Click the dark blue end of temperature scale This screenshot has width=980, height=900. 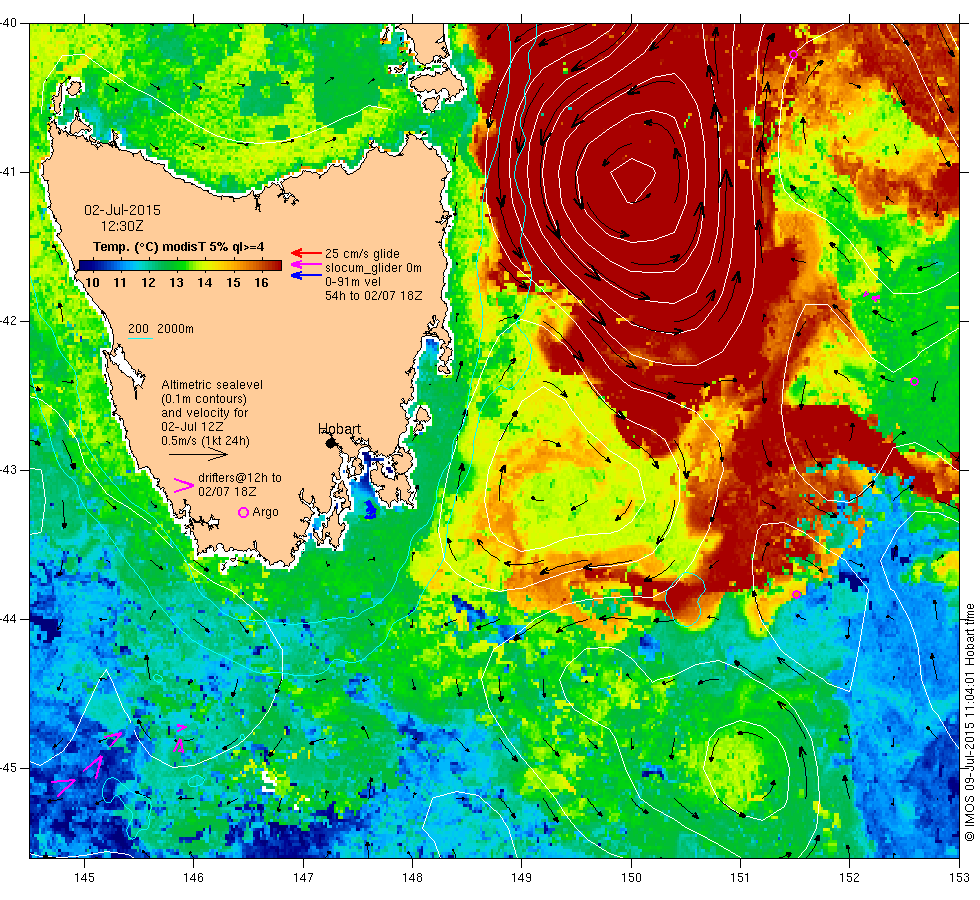(86, 265)
